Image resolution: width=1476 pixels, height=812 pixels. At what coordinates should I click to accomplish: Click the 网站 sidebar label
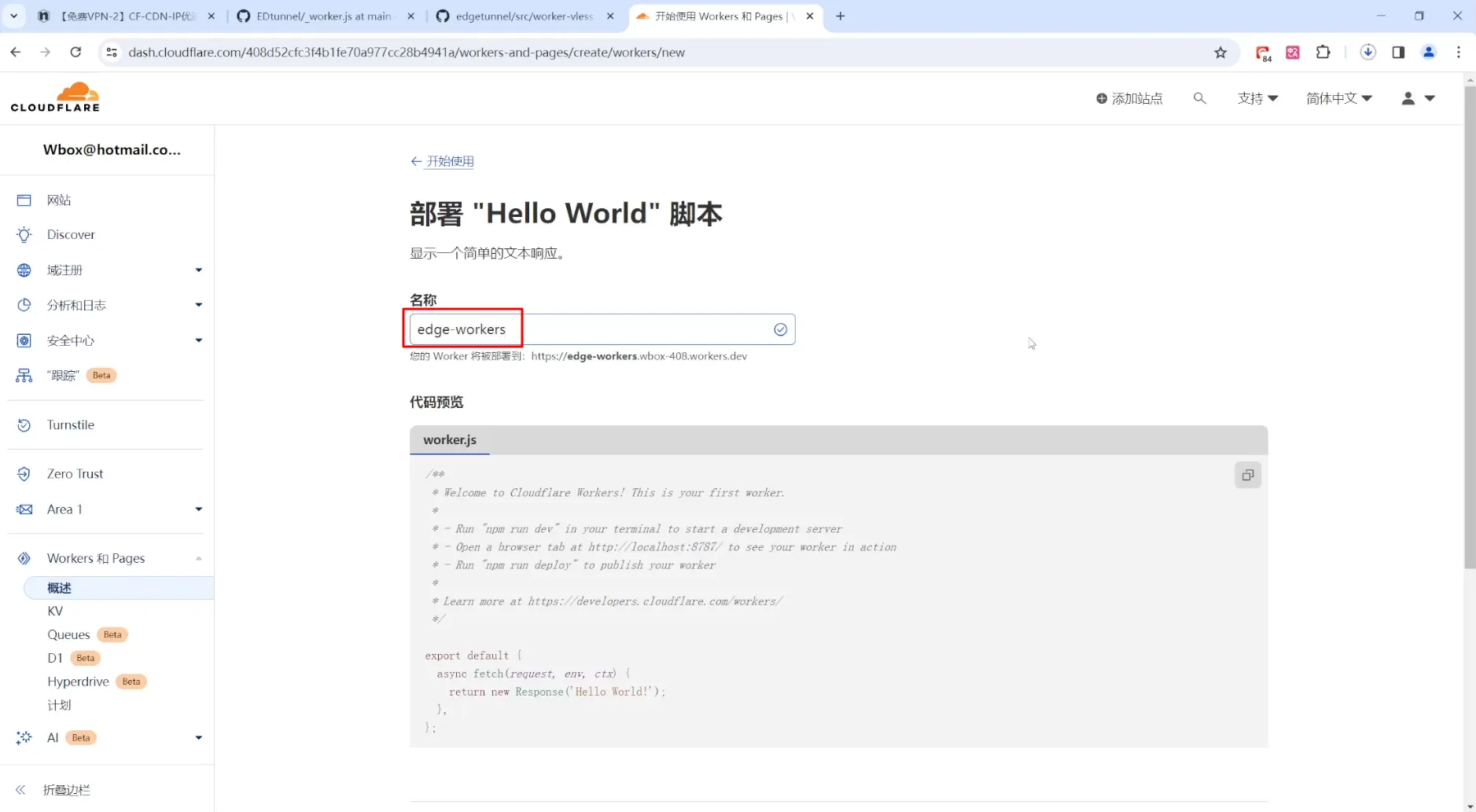pyautogui.click(x=59, y=200)
